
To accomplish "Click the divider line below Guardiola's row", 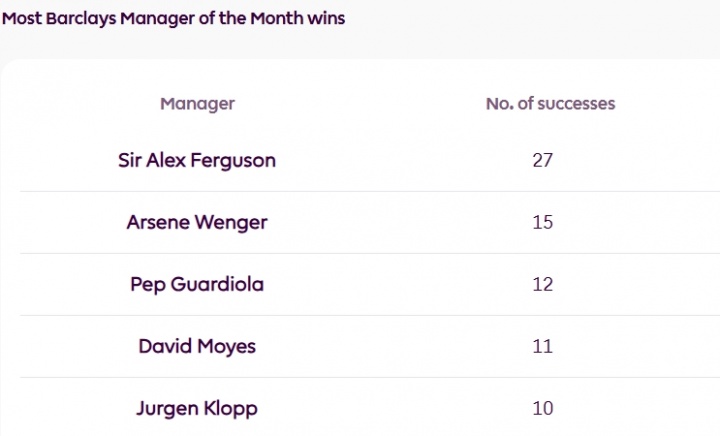I will (360, 315).
